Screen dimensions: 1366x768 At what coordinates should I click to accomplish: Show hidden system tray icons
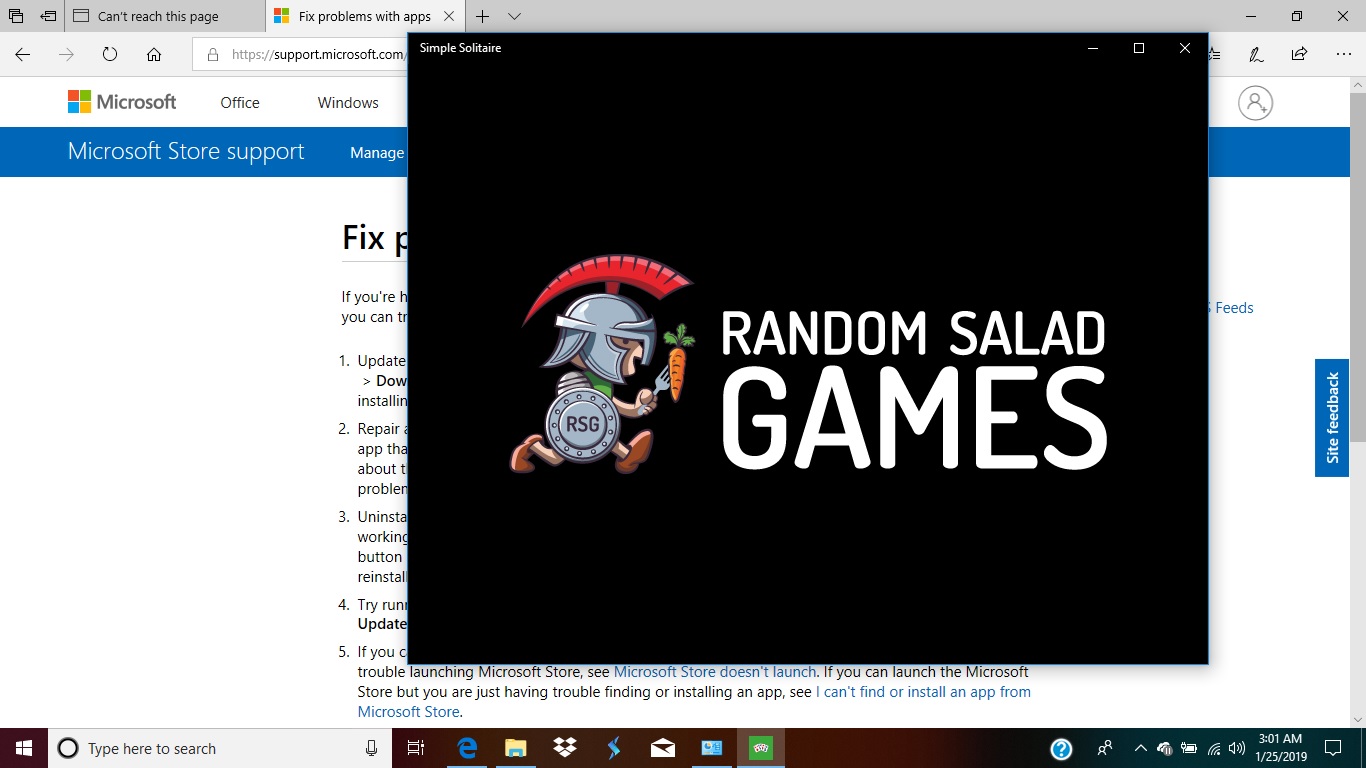pyautogui.click(x=1140, y=748)
